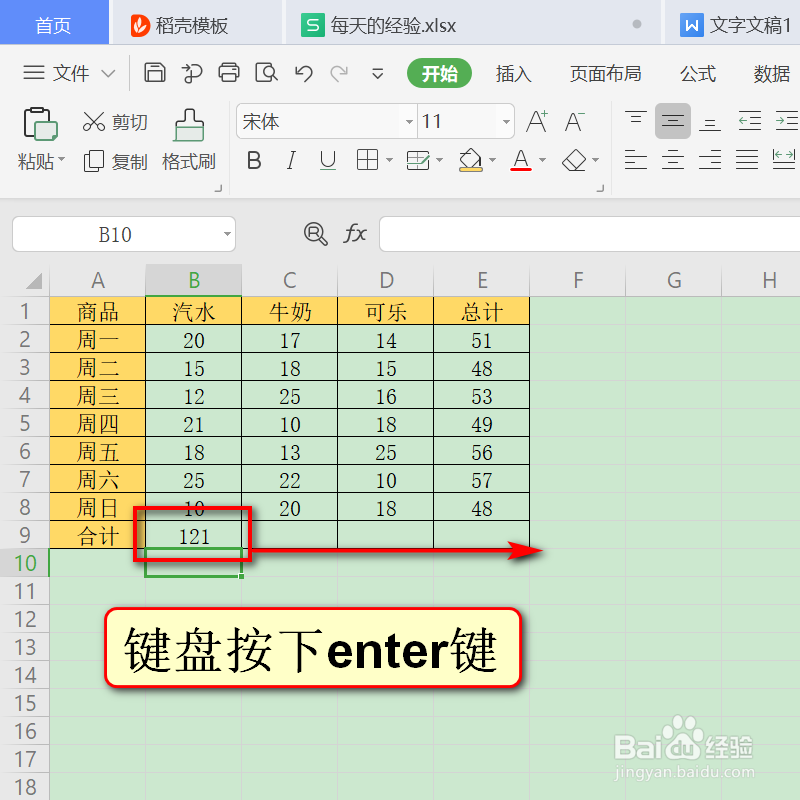Switch to the 公式 ribbon tab

(x=697, y=73)
